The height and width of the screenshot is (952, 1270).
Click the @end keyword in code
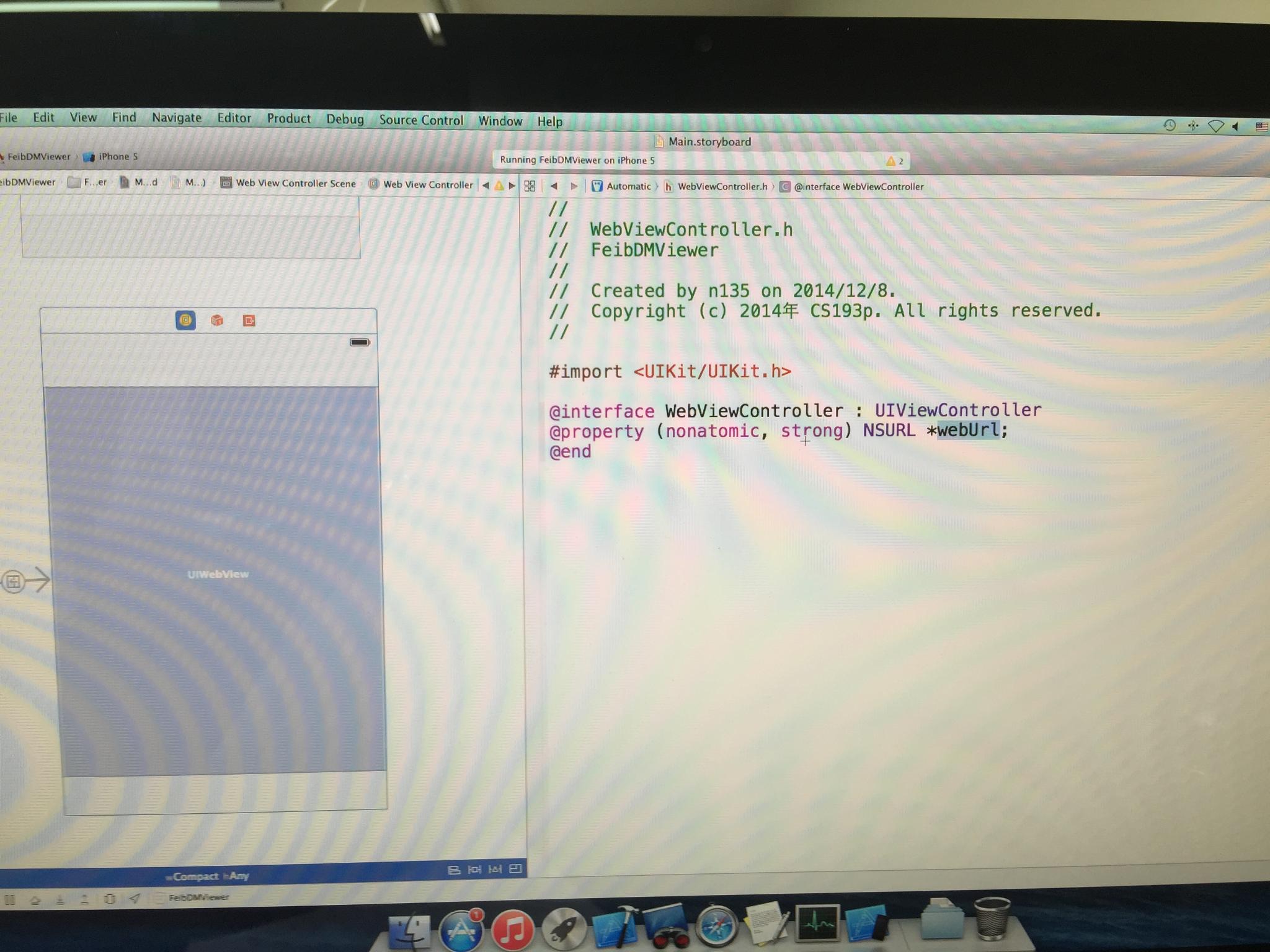click(x=570, y=451)
